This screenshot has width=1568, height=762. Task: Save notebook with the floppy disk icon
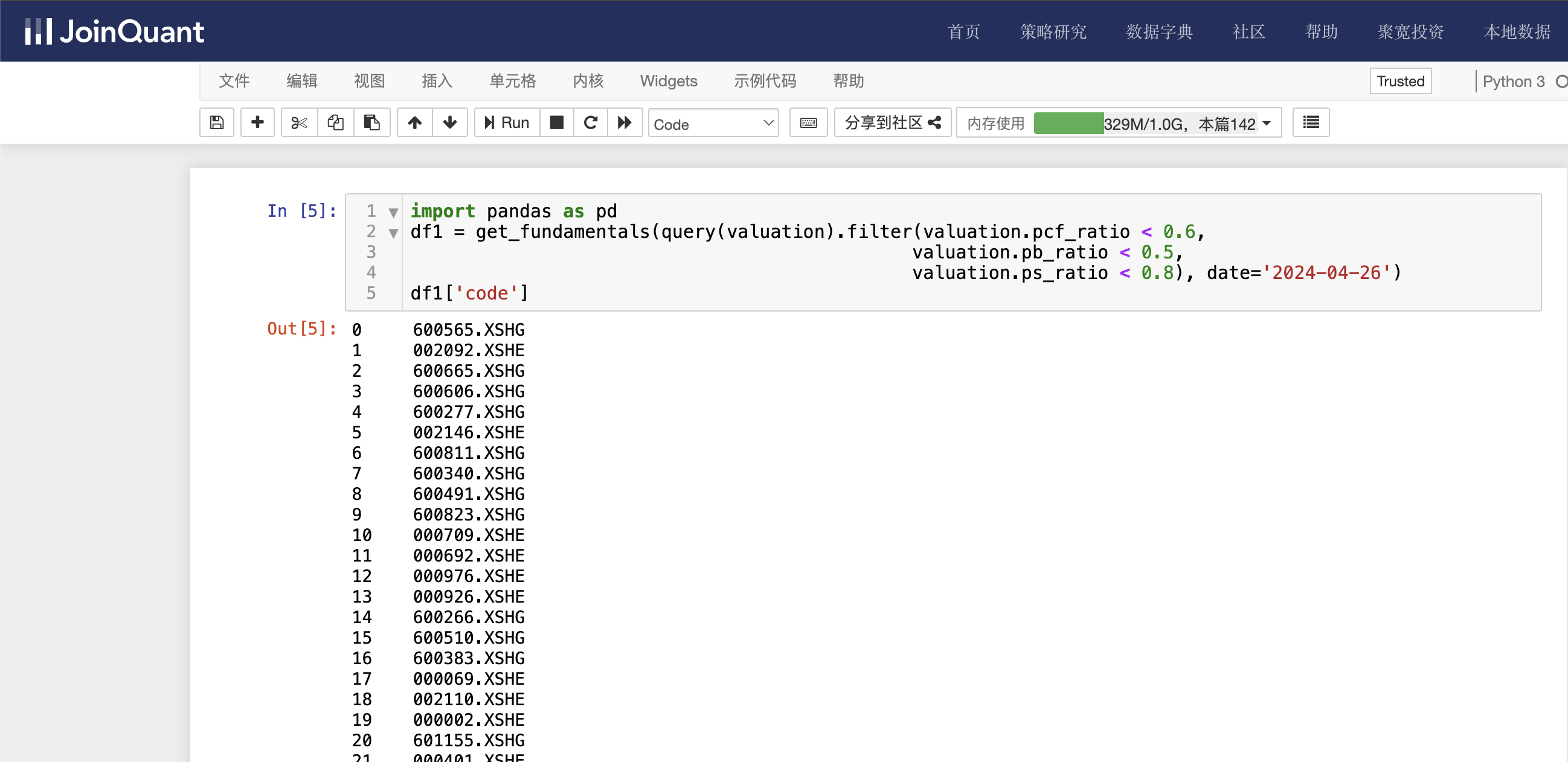click(217, 123)
